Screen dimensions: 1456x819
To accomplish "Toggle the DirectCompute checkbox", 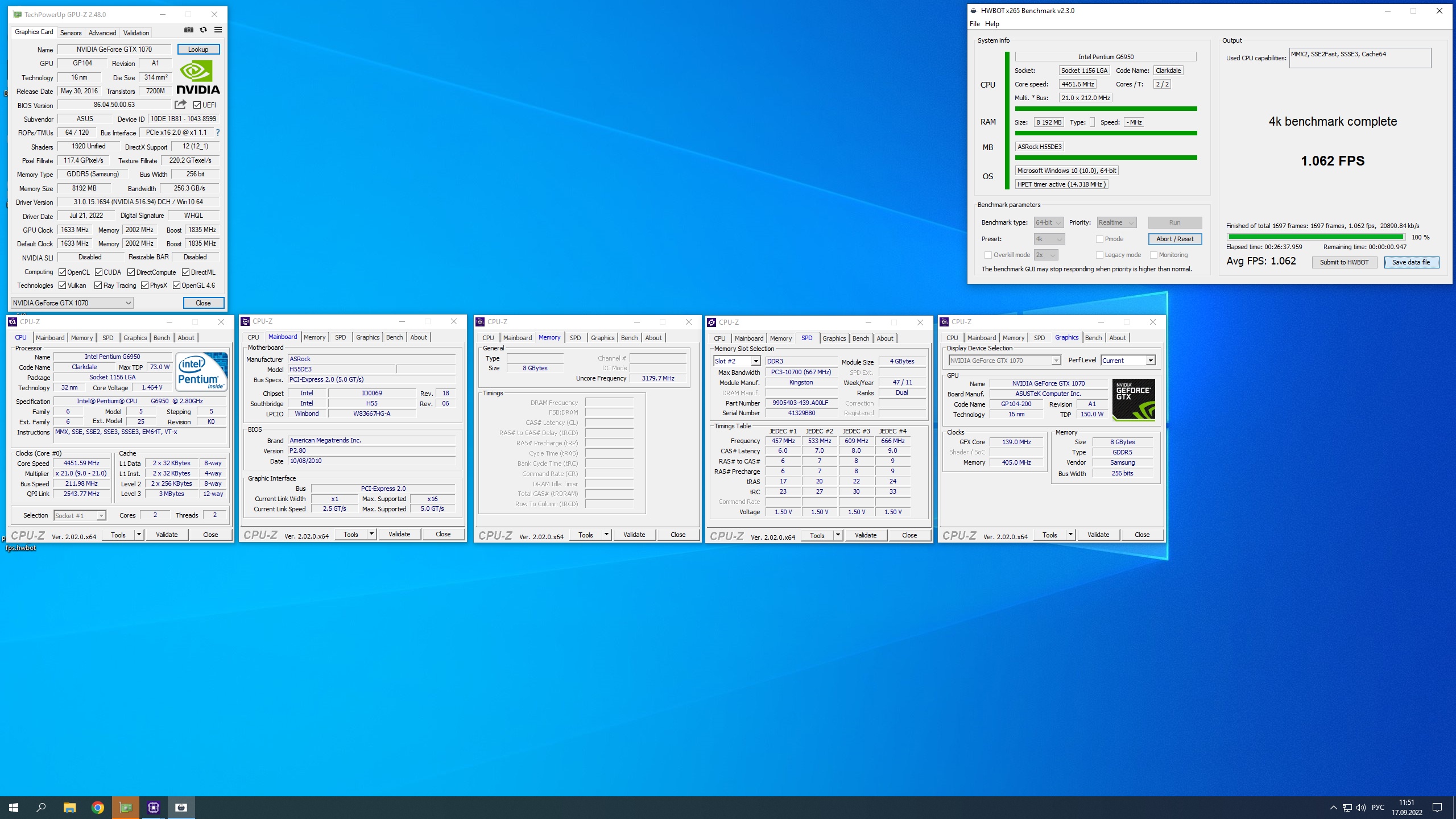I will tap(131, 272).
